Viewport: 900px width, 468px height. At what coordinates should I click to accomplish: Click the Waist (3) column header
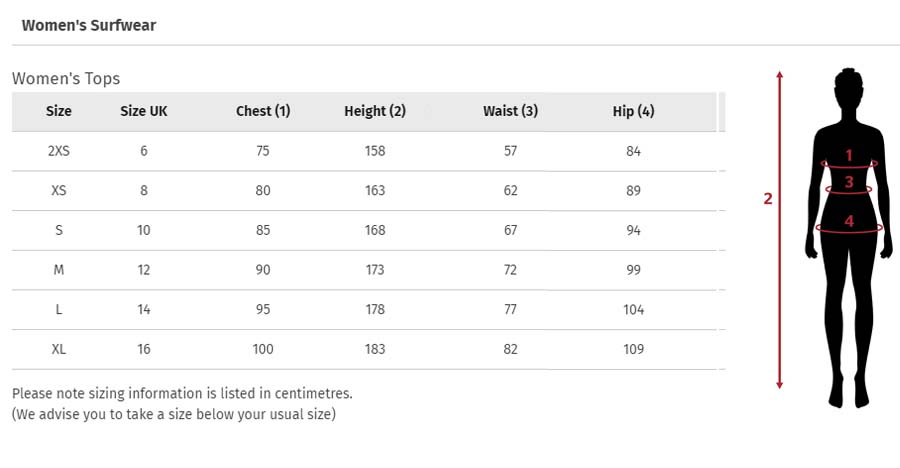coord(510,111)
